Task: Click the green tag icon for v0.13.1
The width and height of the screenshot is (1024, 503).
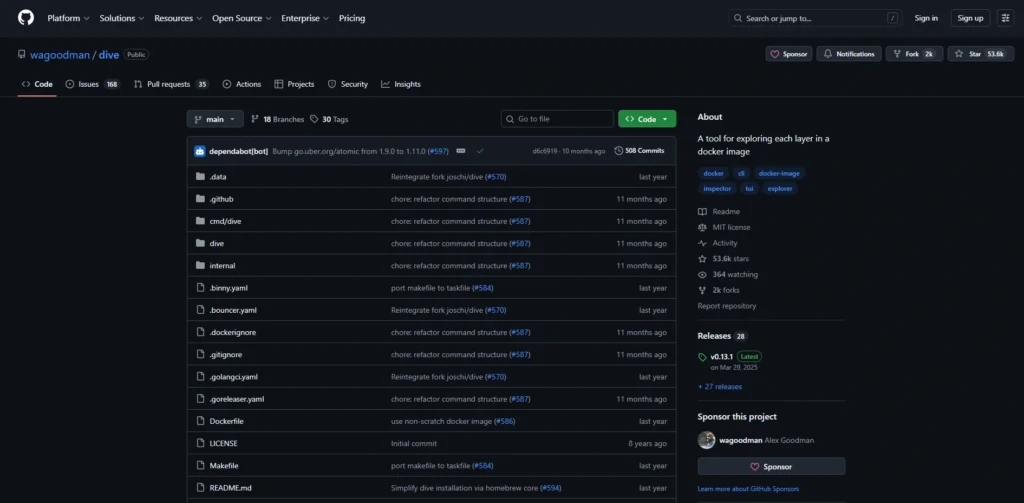Action: coord(702,357)
